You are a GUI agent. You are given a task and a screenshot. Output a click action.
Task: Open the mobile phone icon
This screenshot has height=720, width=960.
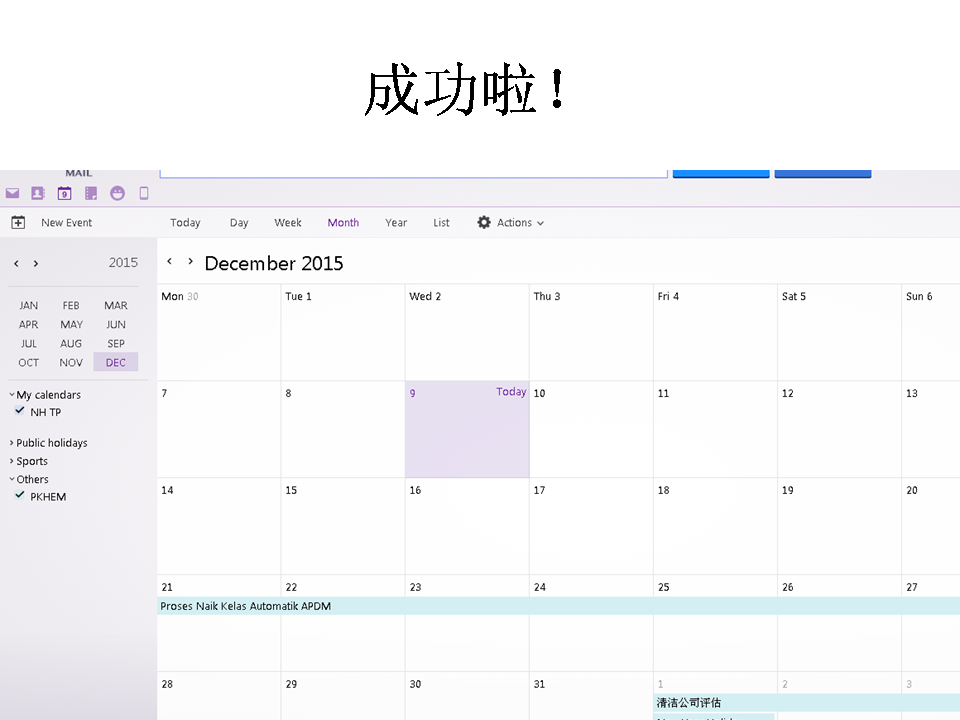point(144,193)
